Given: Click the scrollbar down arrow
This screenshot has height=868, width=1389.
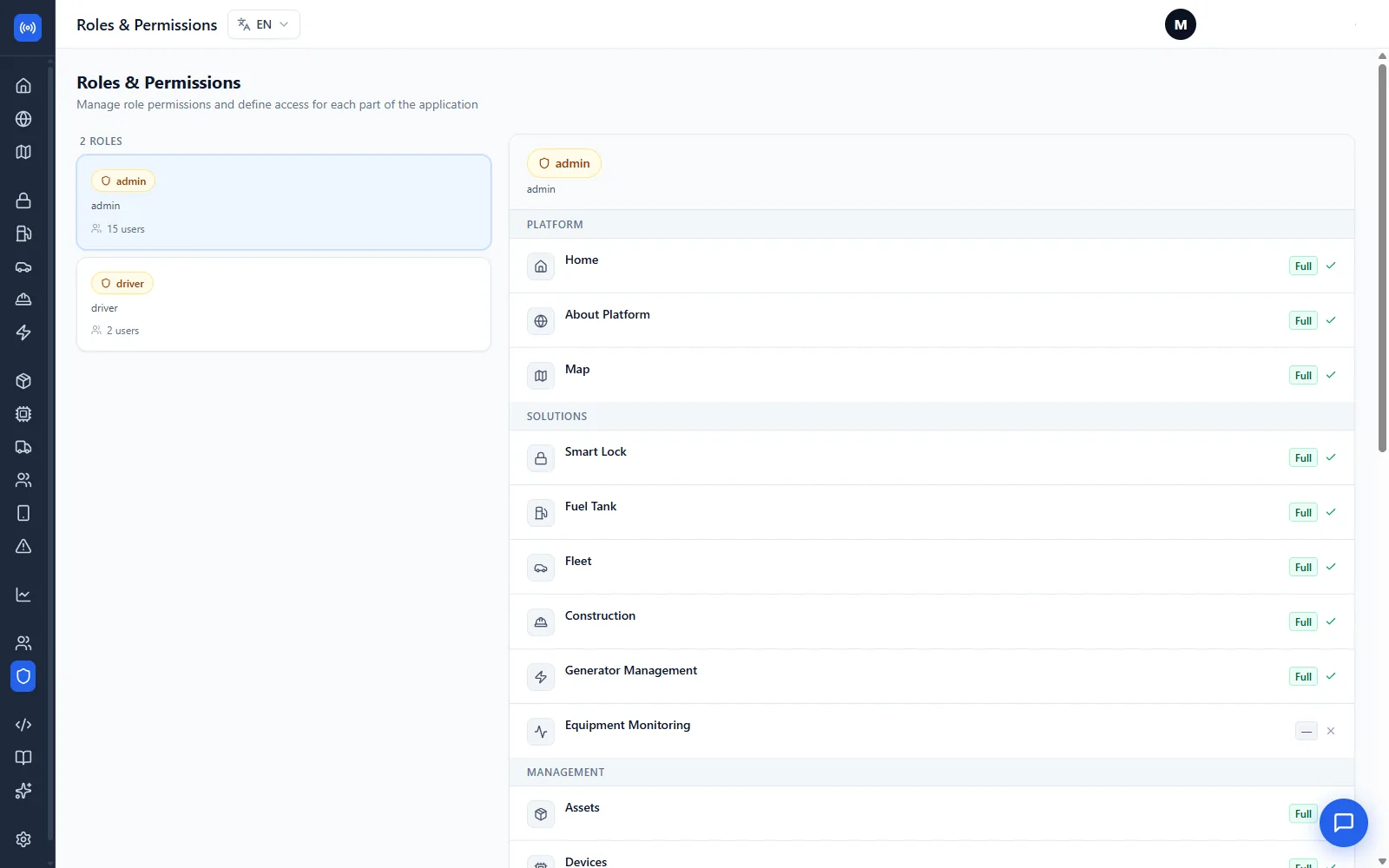Looking at the screenshot, I should click(x=1382, y=861).
